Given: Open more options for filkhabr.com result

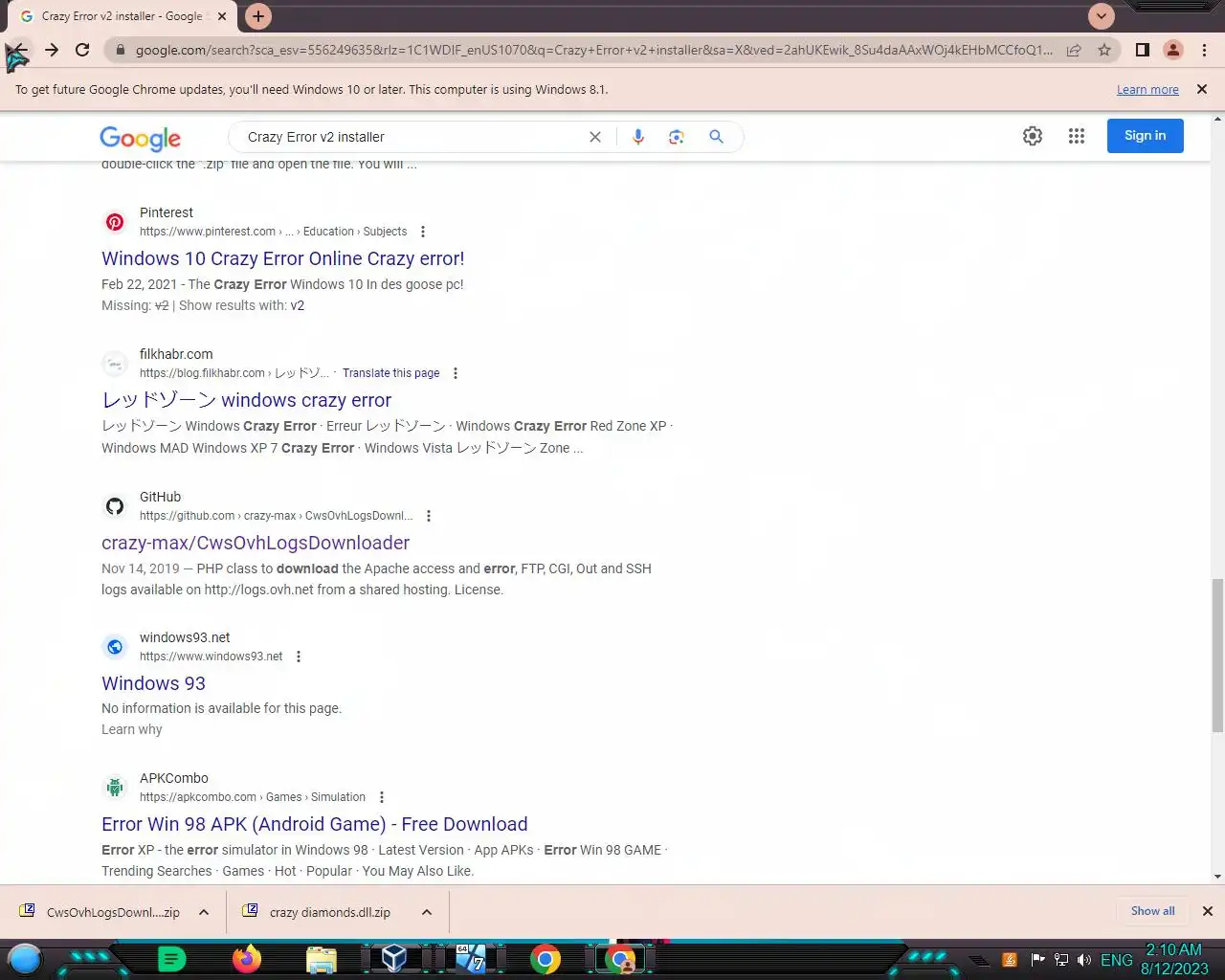Looking at the screenshot, I should pos(456,373).
